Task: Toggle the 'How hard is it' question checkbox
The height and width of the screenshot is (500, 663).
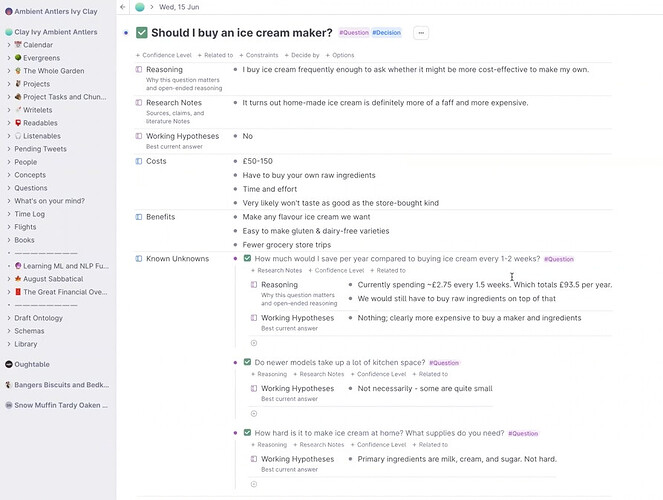Action: pyautogui.click(x=247, y=433)
